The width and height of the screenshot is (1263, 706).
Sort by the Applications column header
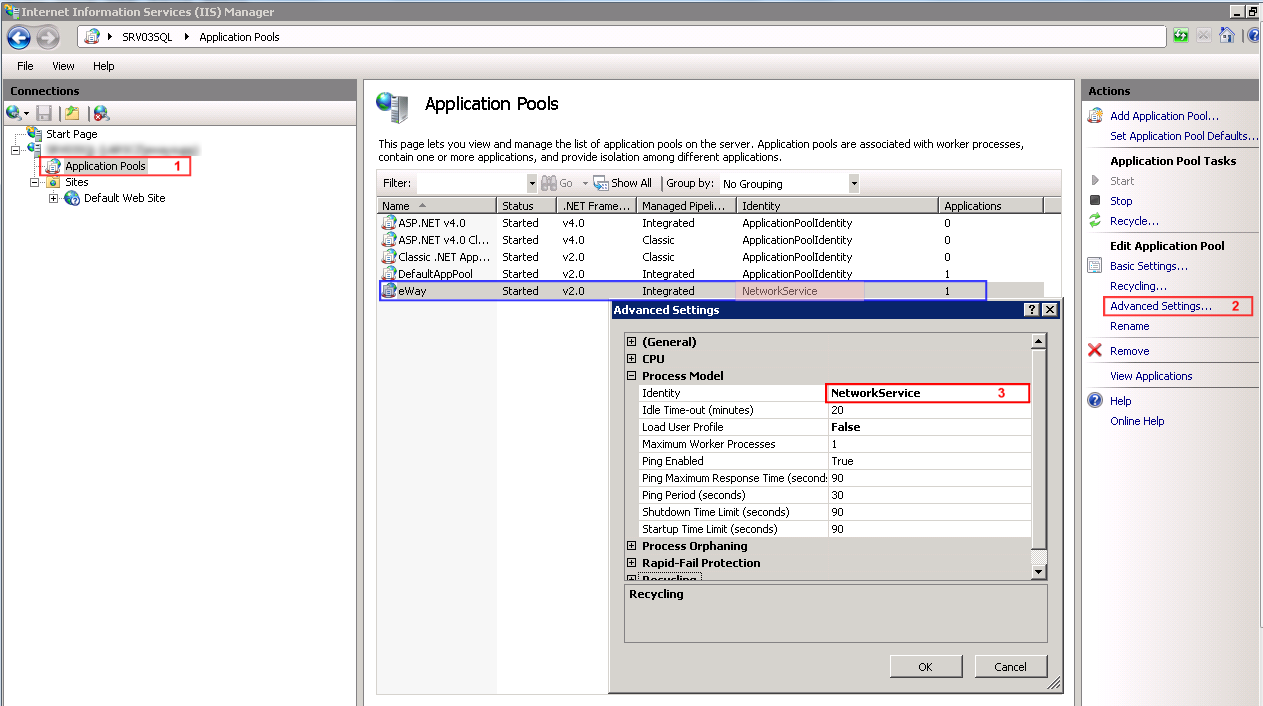(991, 206)
